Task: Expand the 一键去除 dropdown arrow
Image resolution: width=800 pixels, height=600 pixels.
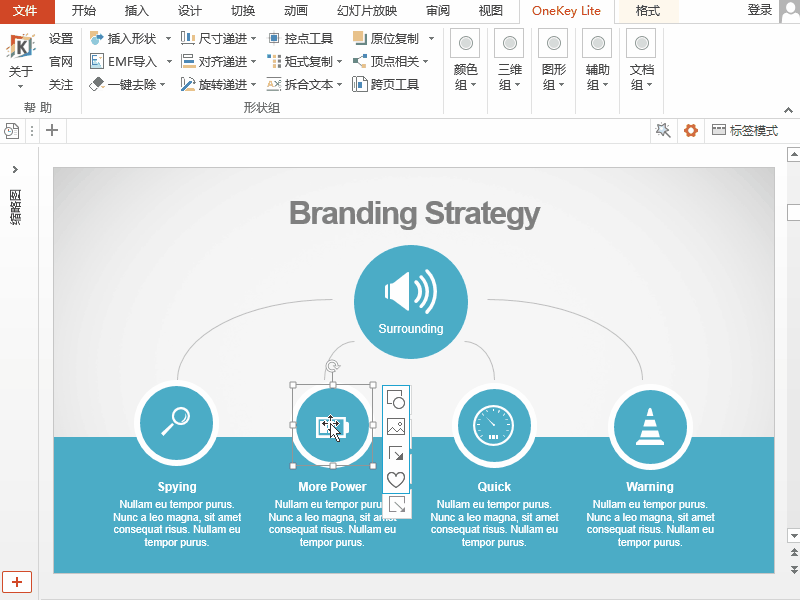Action: 163,85
